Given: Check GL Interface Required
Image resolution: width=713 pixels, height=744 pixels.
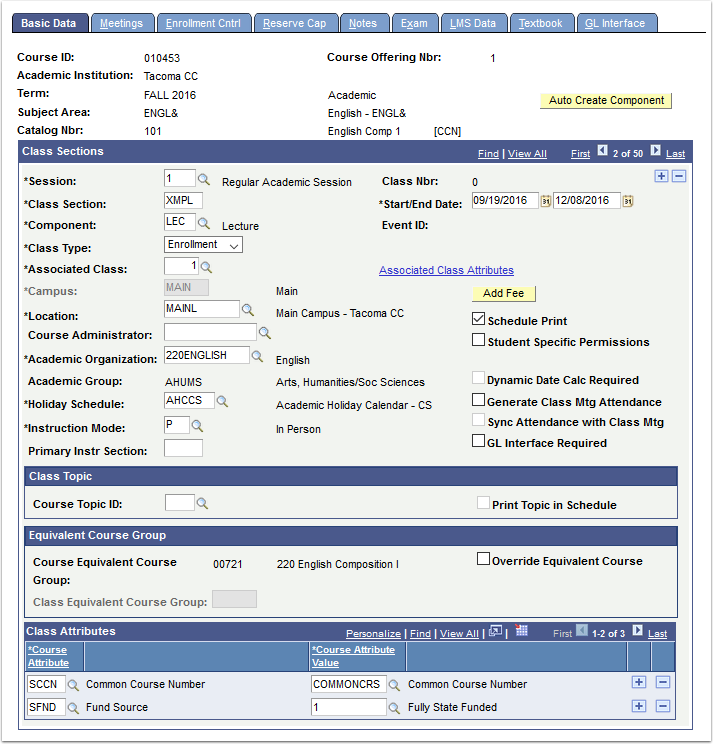Looking at the screenshot, I should (479, 441).
